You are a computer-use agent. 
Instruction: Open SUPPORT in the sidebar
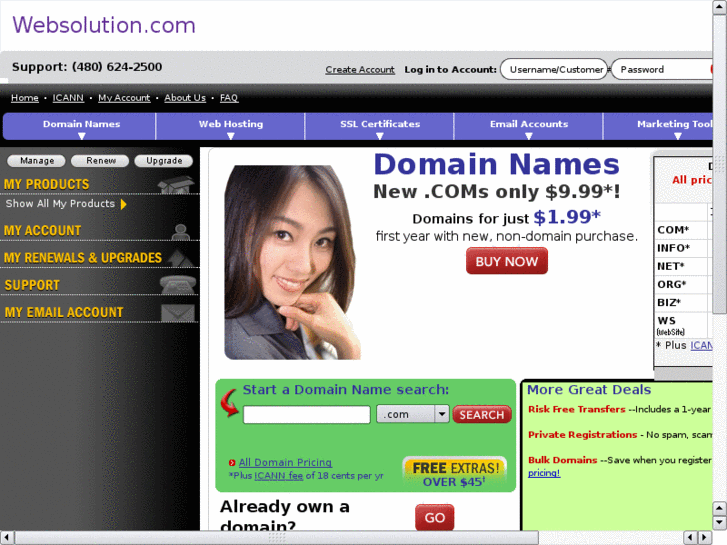(32, 285)
